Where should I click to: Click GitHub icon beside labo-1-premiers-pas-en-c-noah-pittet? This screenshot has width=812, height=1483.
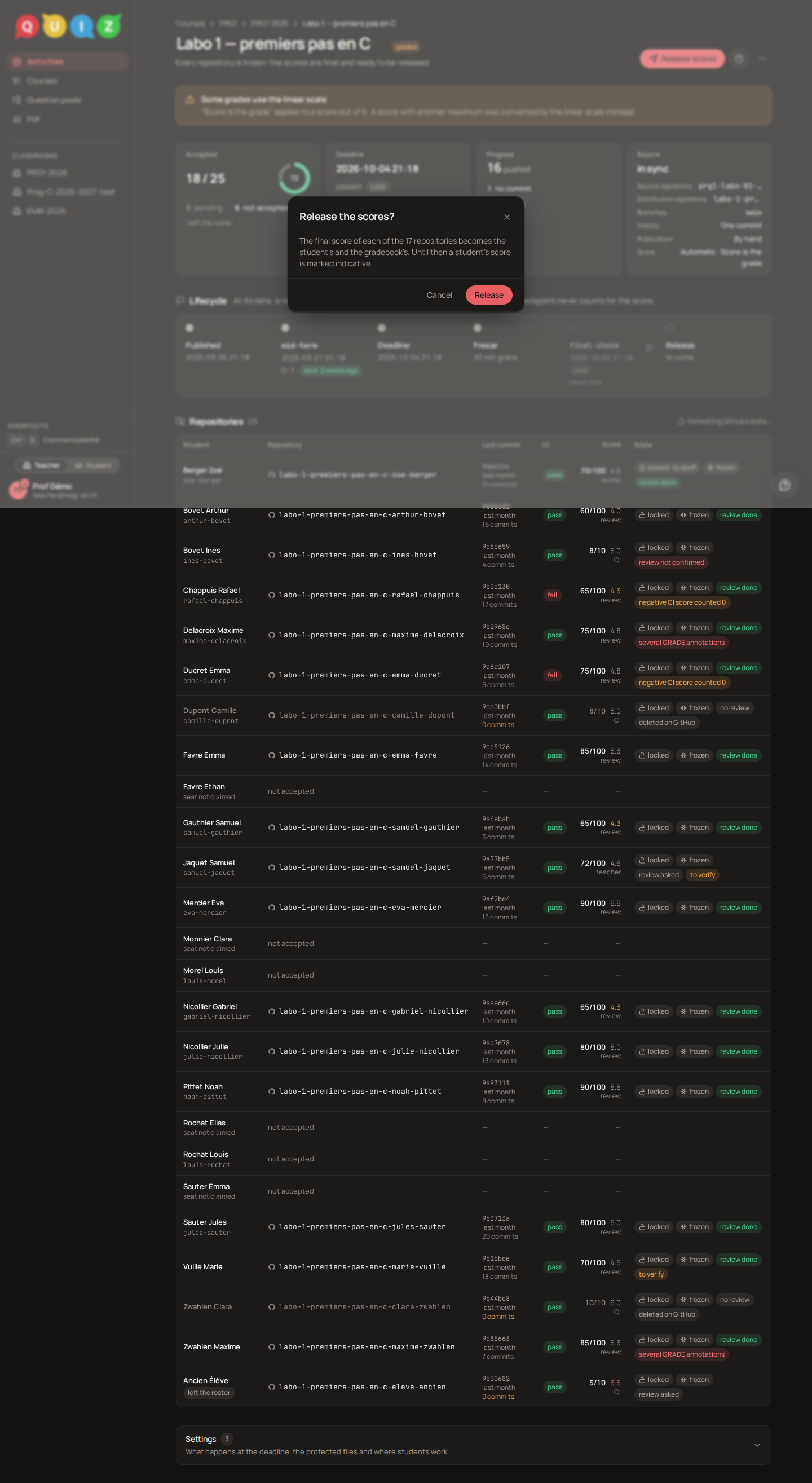coord(272,1092)
